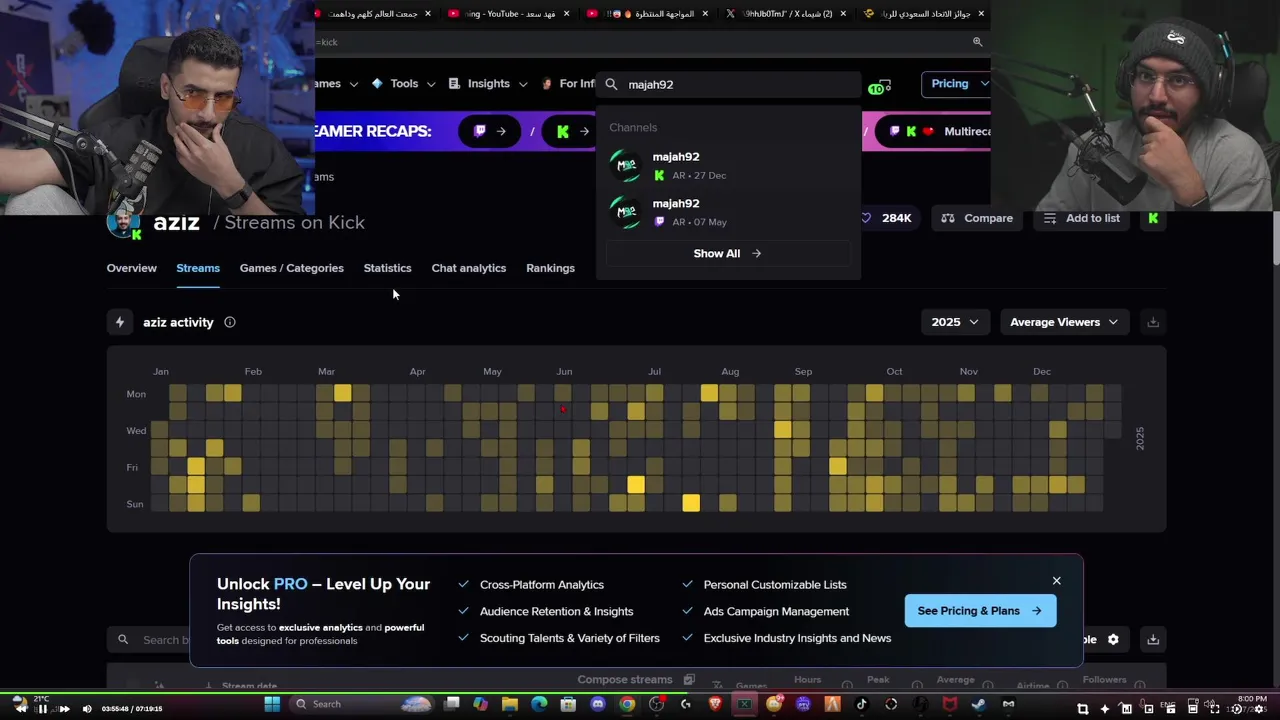
Task: Click the video progress bar
Action: point(640,693)
